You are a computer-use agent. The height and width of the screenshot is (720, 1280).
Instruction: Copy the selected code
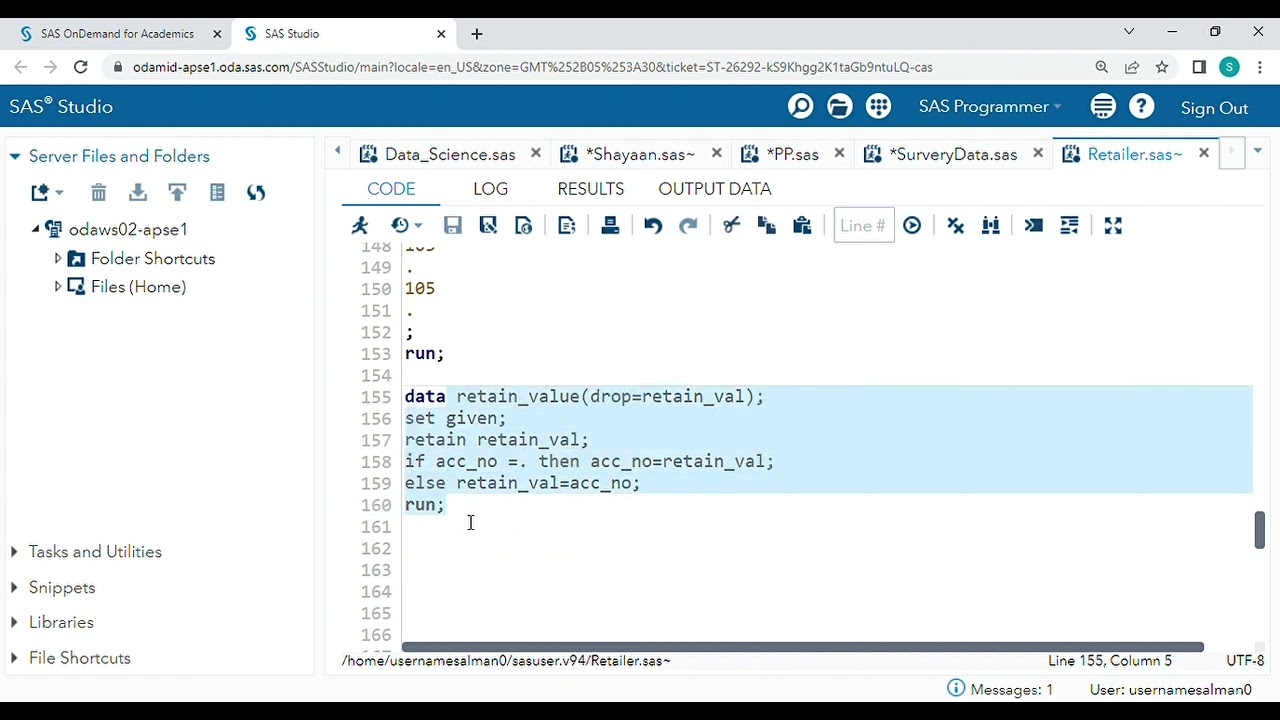767,226
